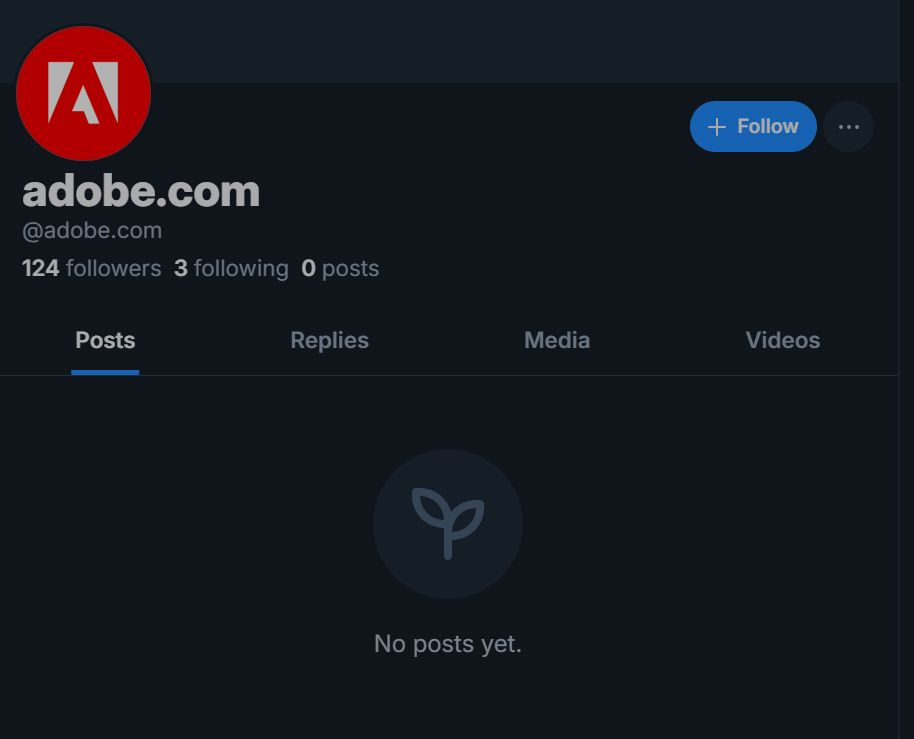The width and height of the screenshot is (914, 739).
Task: Open the red Adobe logo avatar
Action: 83,93
